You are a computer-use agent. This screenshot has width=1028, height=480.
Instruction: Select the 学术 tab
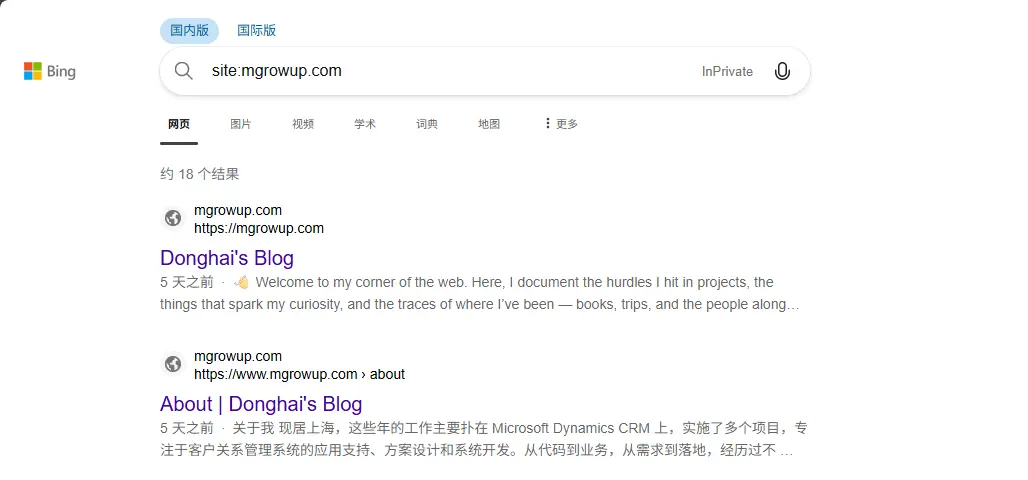click(365, 124)
